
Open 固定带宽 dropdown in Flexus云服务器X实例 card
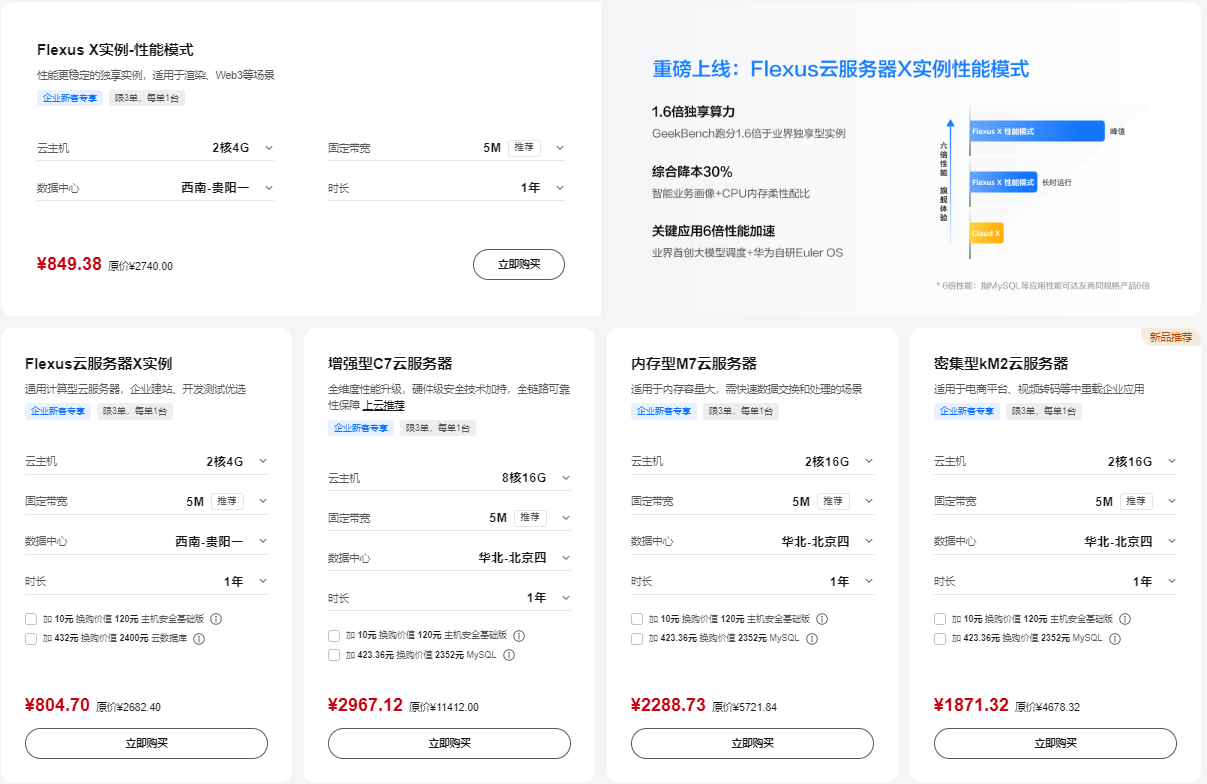tap(147, 502)
